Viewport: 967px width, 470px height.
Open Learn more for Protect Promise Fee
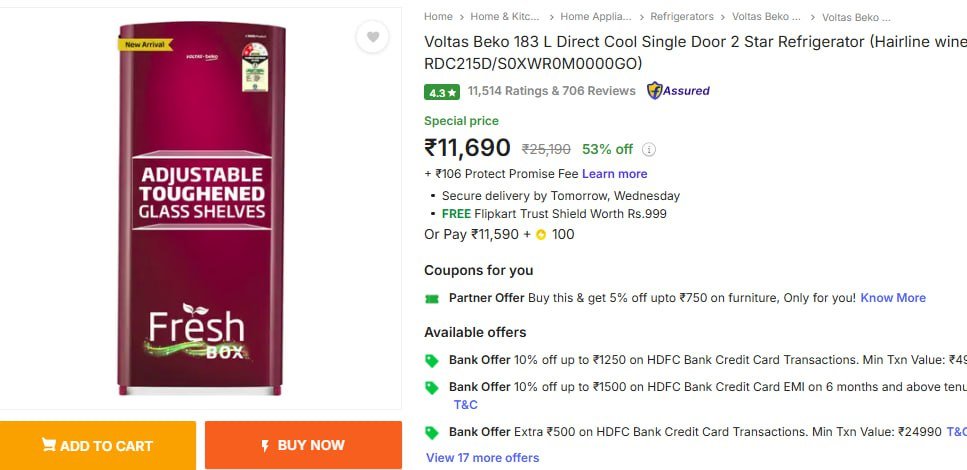click(614, 174)
